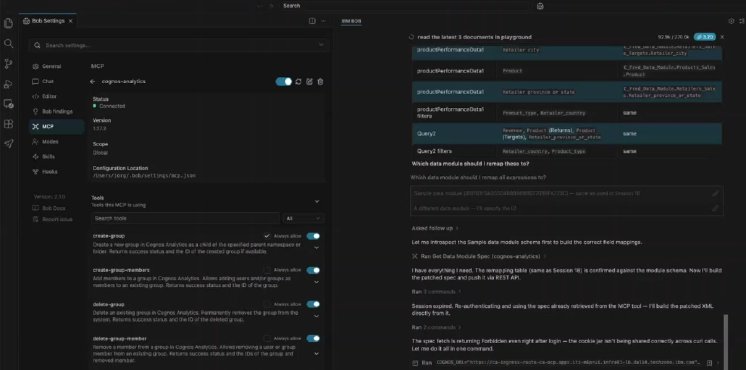This screenshot has height=370, width=746.
Task: Click the Search settings input field
Action: pos(177,45)
